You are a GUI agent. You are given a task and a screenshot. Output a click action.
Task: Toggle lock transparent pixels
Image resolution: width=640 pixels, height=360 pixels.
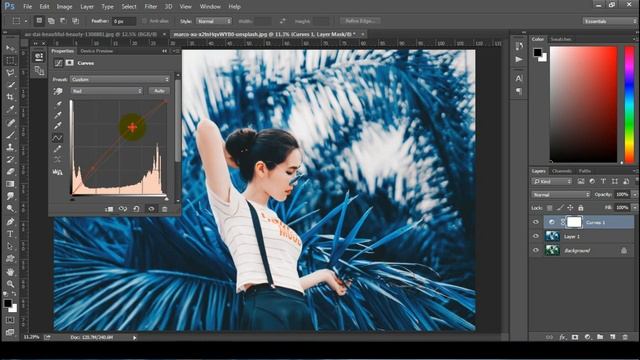click(x=549, y=208)
